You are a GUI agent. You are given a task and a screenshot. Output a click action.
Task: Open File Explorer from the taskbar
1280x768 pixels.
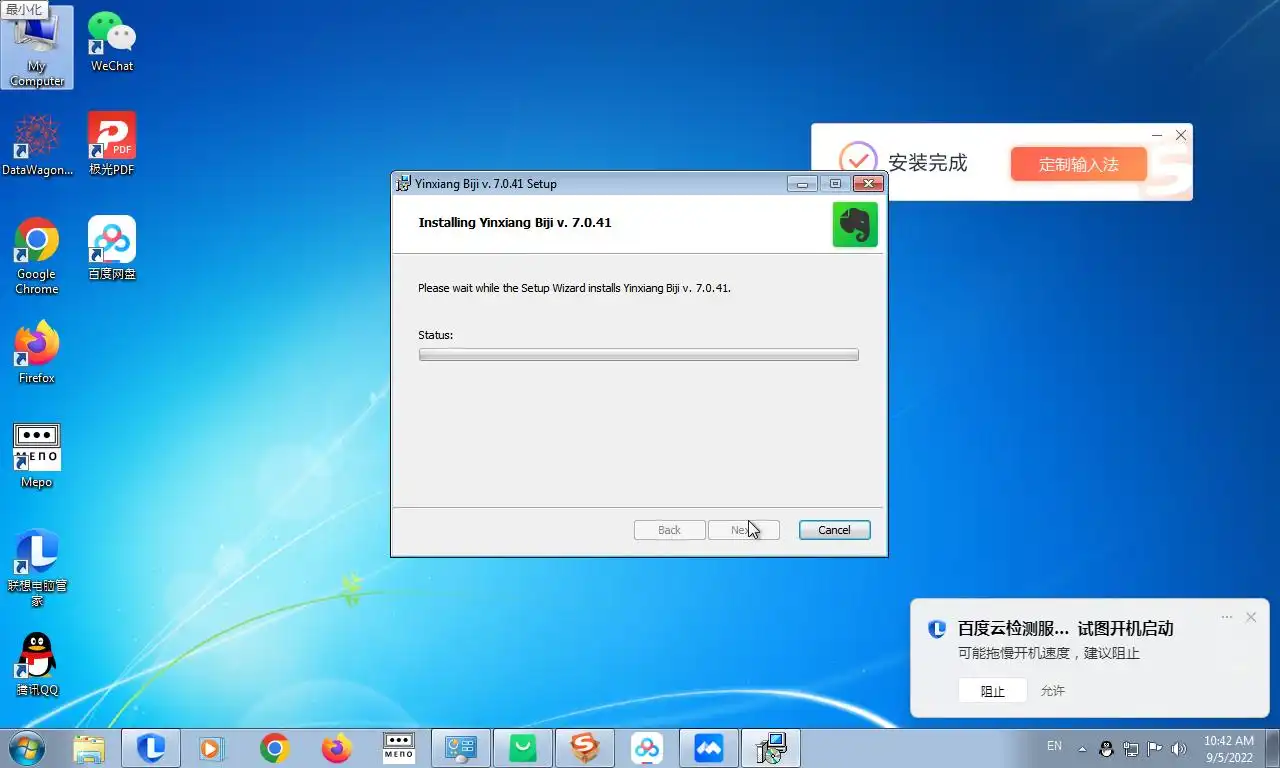click(x=89, y=748)
